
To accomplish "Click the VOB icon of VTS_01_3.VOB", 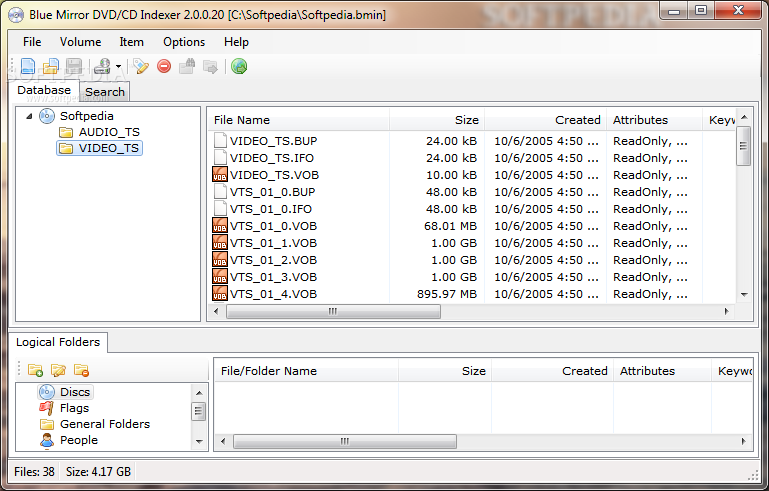I will click(220, 277).
